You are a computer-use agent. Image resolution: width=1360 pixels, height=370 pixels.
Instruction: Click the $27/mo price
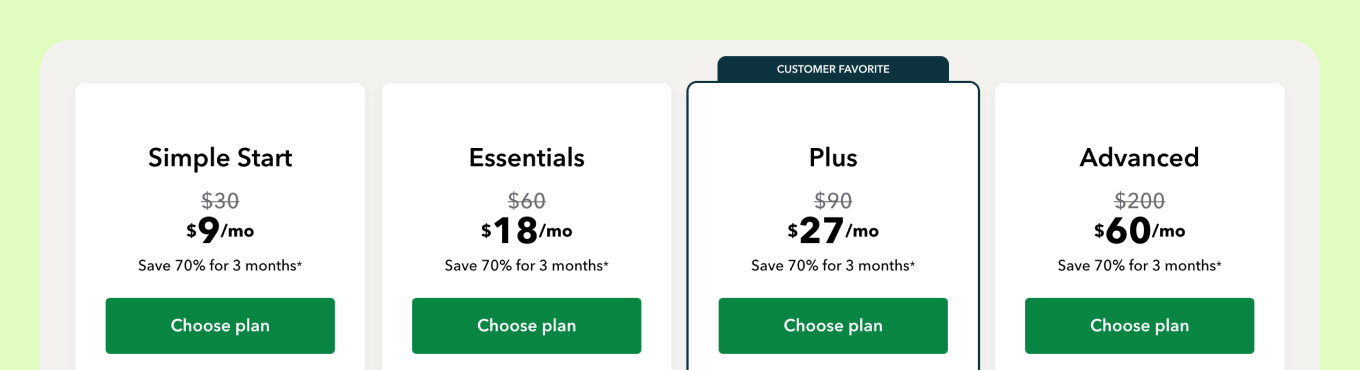[x=833, y=231]
